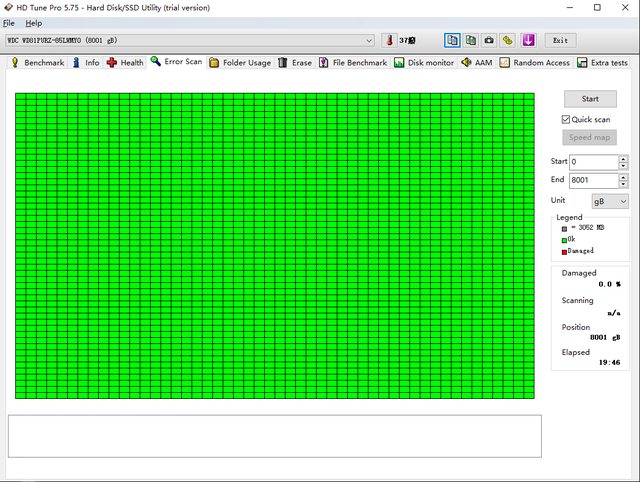
Task: Decrease the End value with down arrow
Action: click(x=624, y=184)
